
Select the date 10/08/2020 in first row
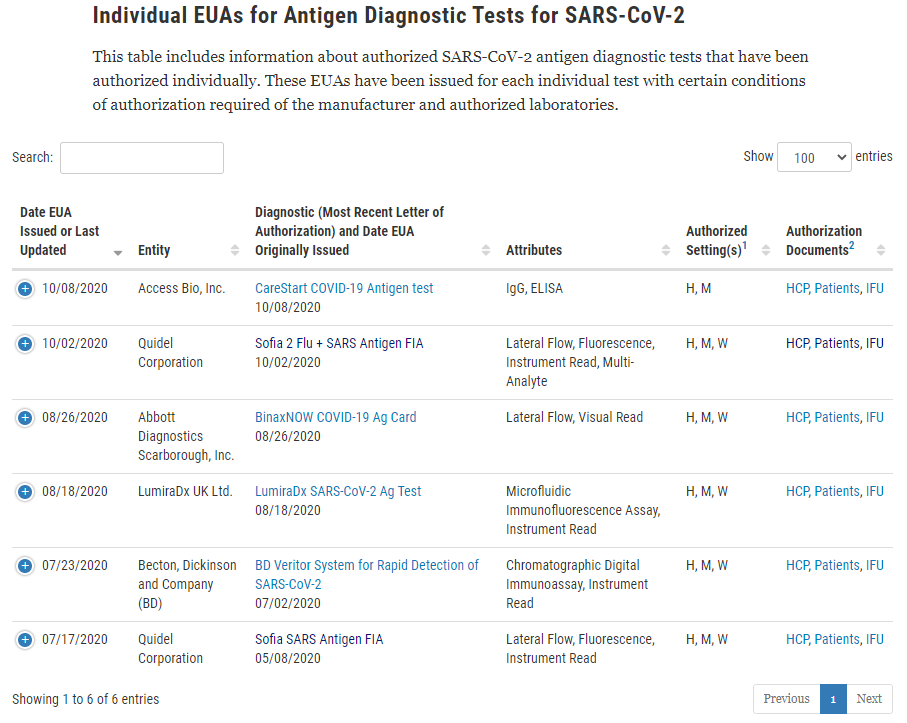click(x=75, y=288)
